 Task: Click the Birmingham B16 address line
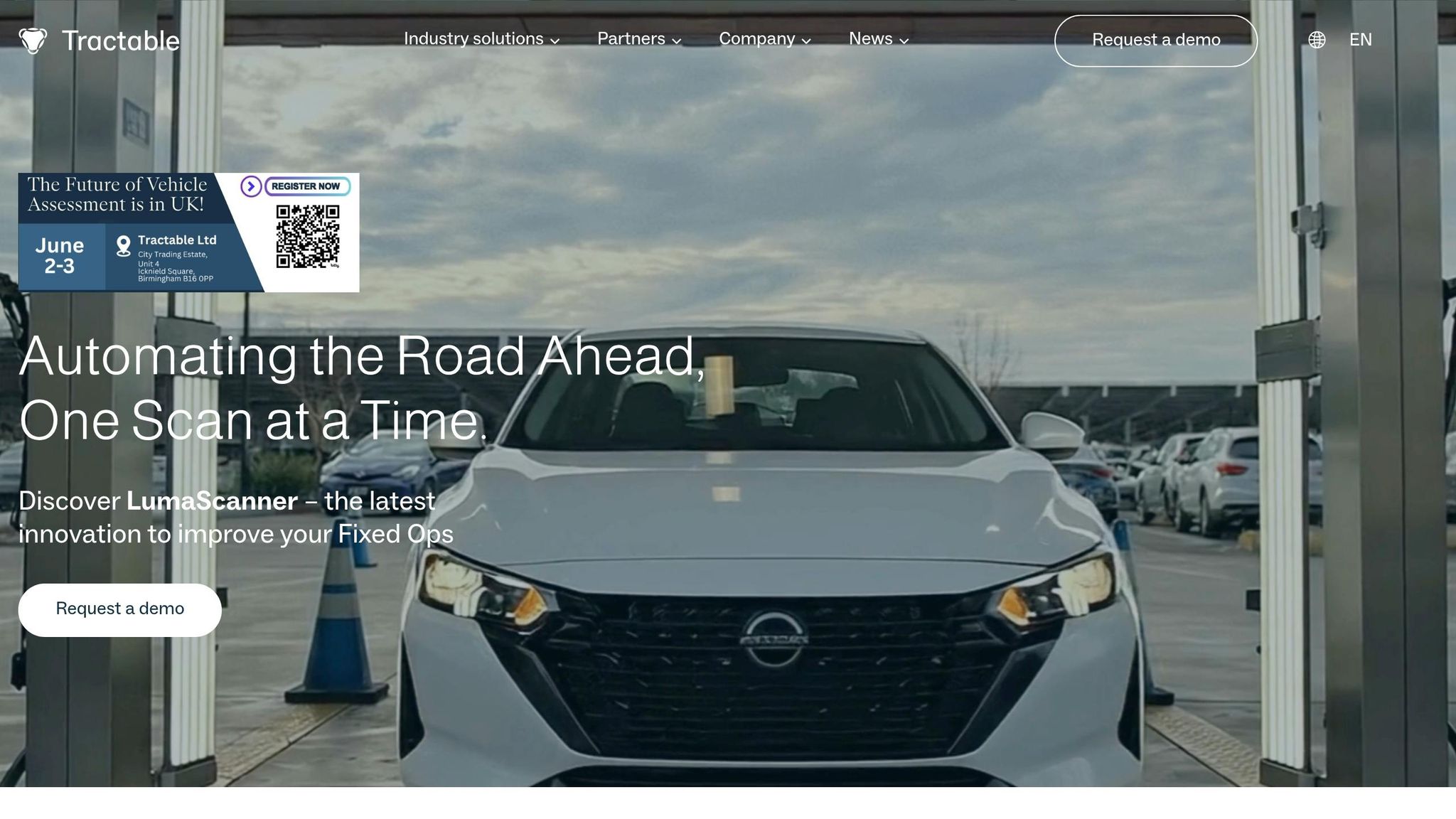click(x=176, y=279)
